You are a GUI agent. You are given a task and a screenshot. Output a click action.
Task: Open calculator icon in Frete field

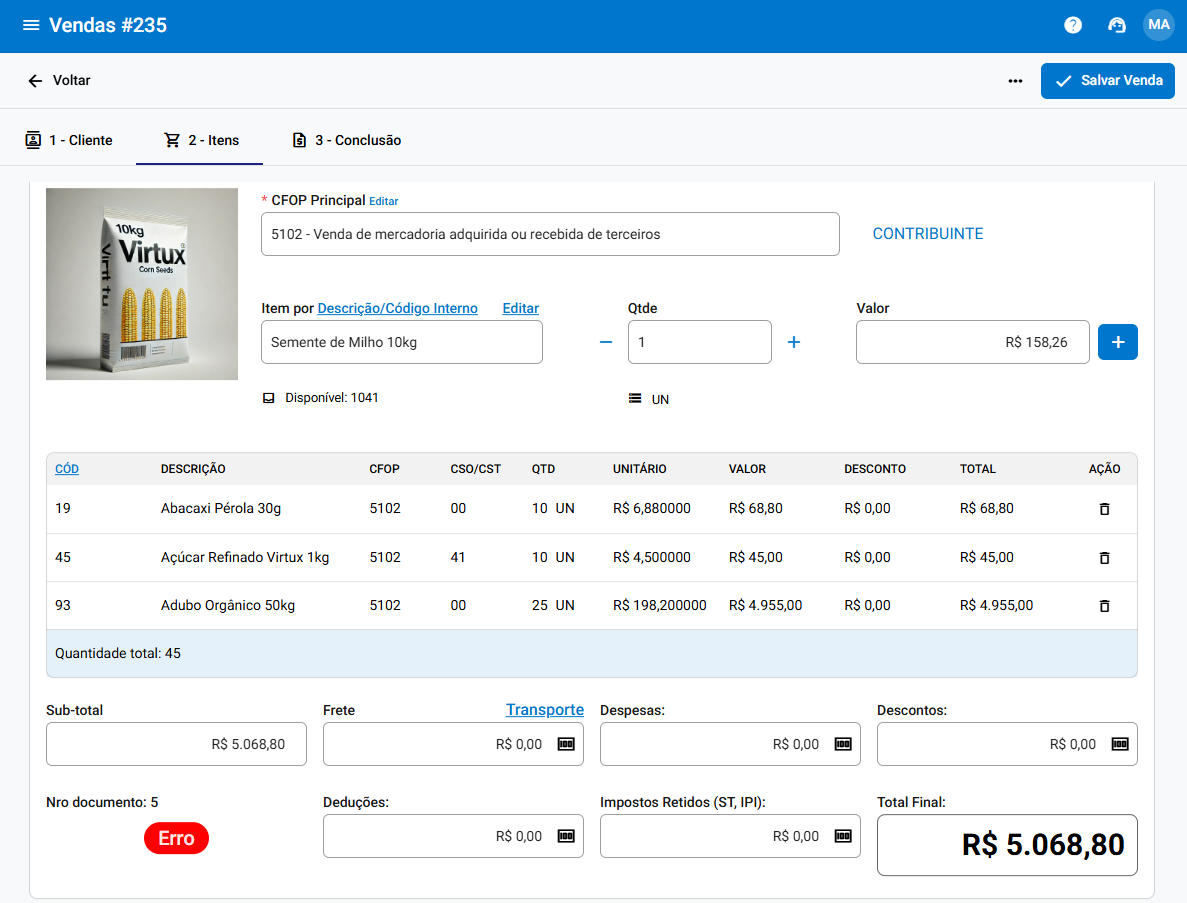566,744
